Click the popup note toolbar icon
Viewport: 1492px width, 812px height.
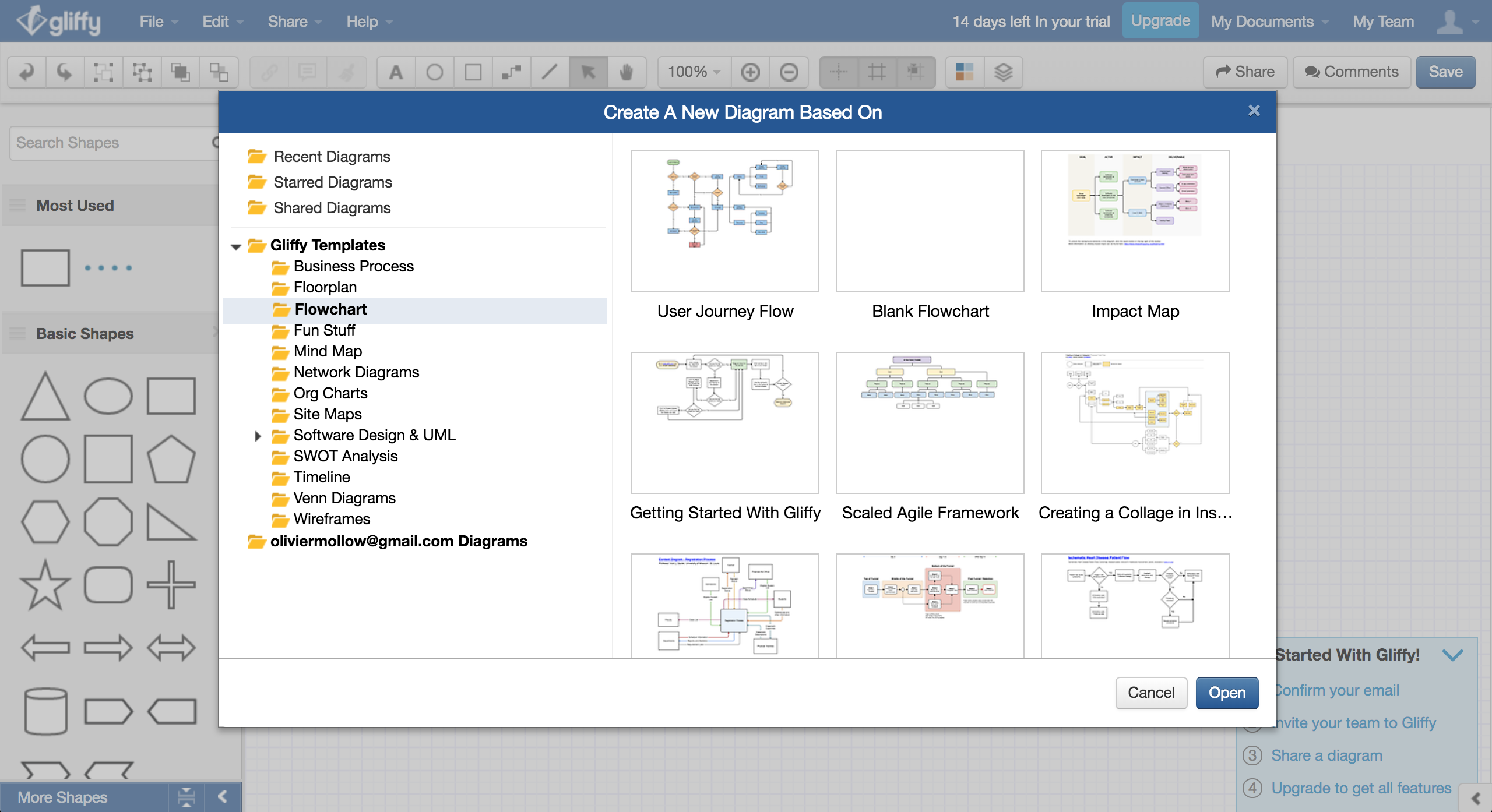(308, 72)
